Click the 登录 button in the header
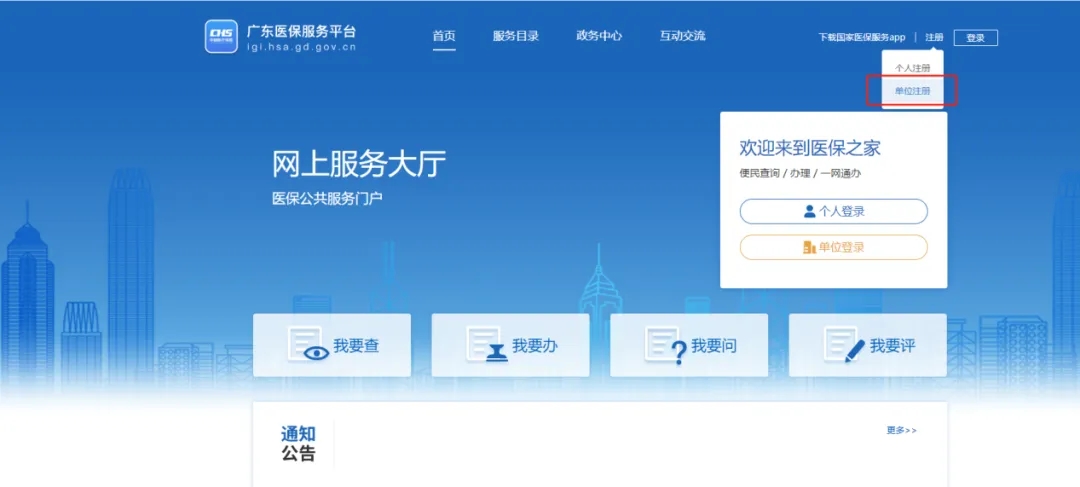 click(x=975, y=38)
